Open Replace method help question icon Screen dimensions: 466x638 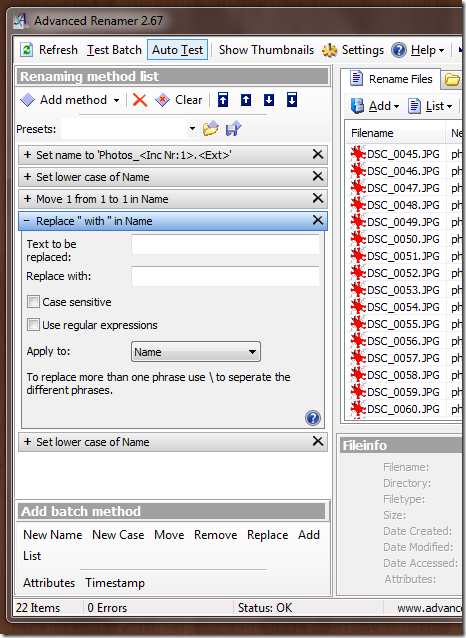313,418
